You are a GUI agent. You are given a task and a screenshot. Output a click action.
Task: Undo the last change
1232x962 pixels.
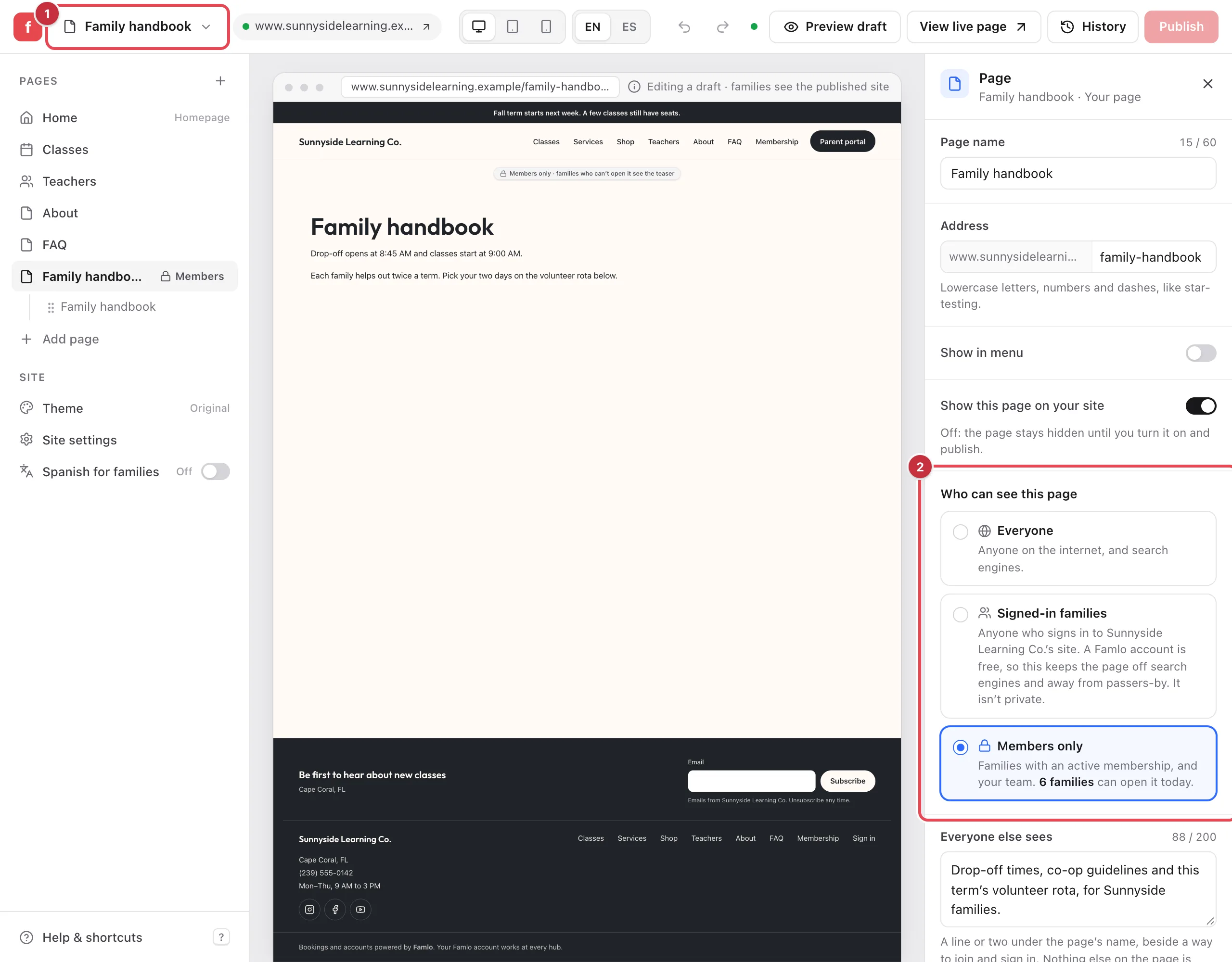(684, 26)
